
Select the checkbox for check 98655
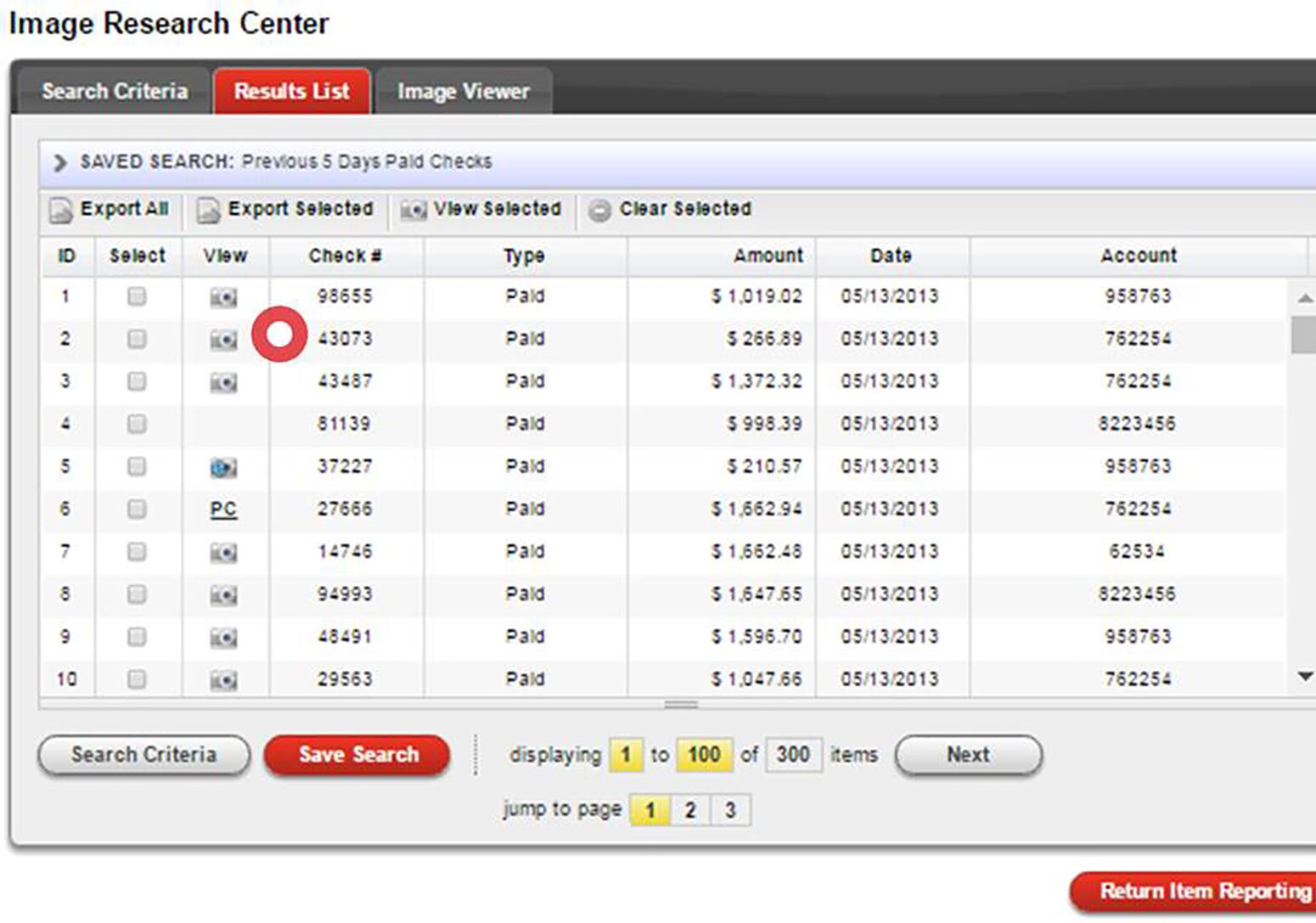tap(137, 296)
